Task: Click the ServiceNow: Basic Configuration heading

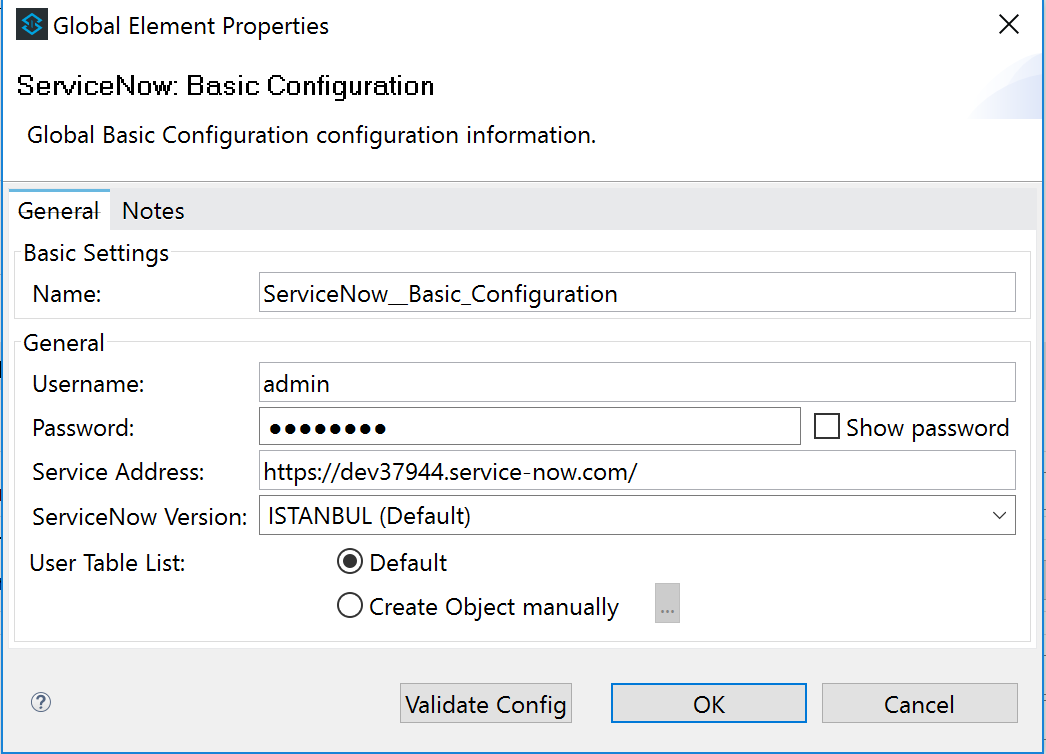Action: tap(226, 86)
